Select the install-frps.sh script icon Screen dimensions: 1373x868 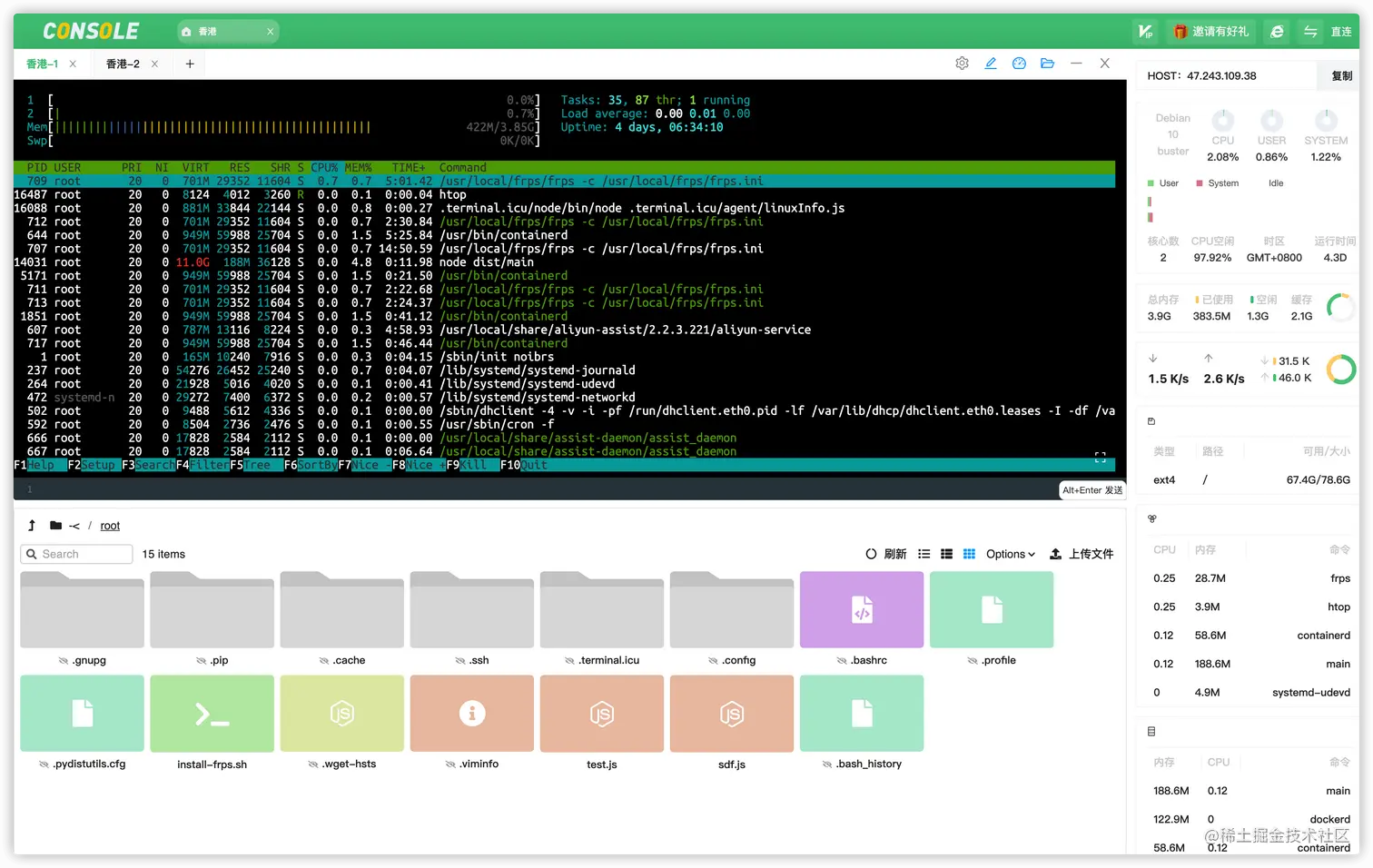(x=212, y=714)
